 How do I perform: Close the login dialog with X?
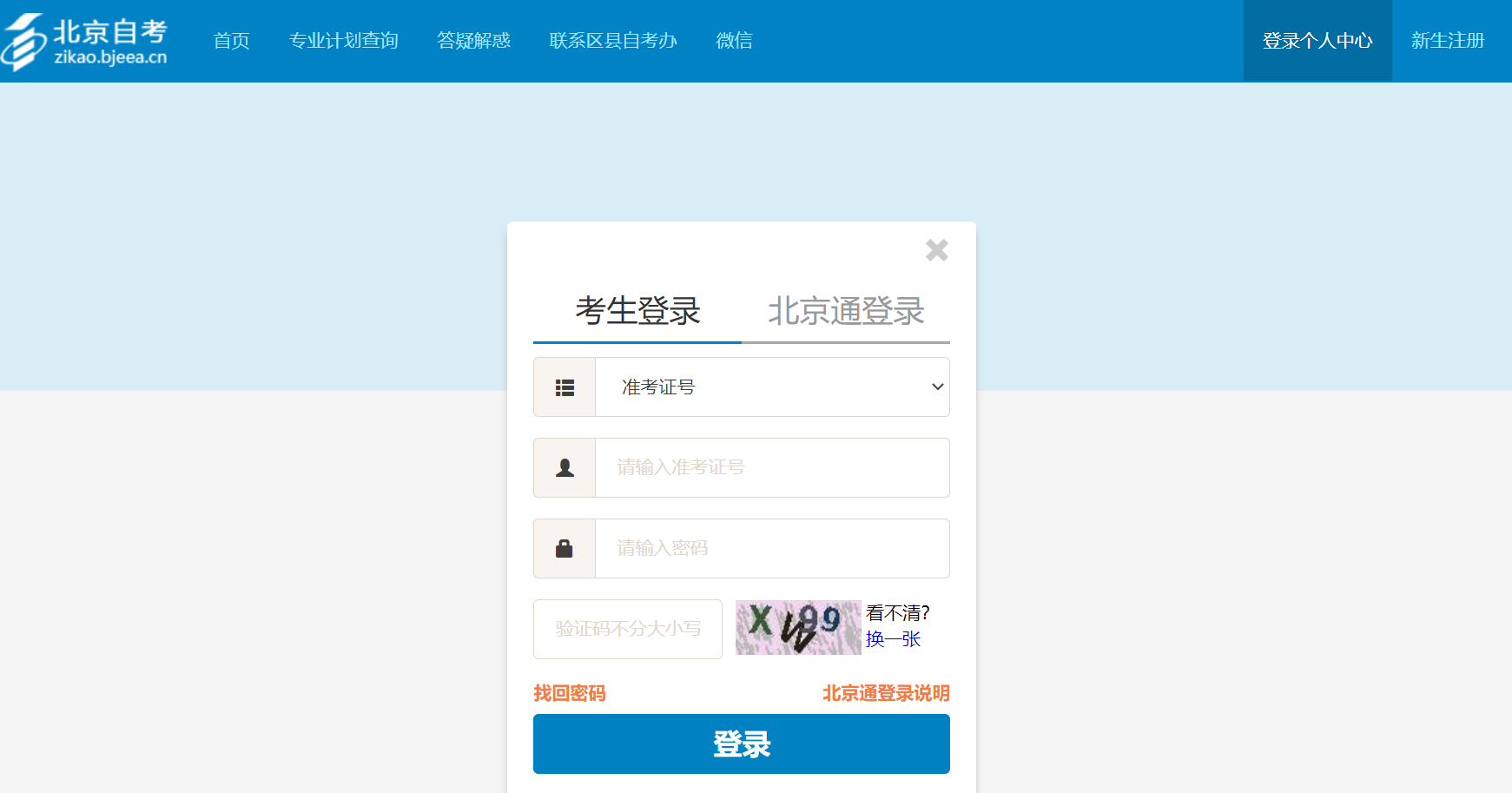936,250
